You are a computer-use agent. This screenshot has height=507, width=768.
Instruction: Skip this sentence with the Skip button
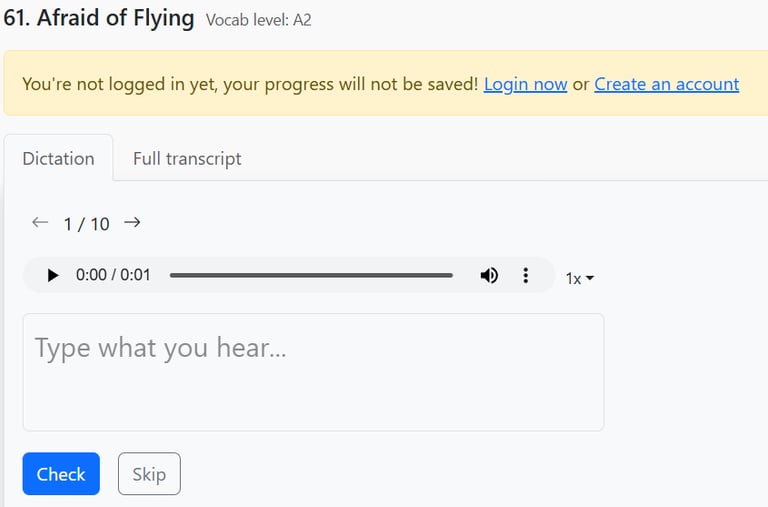point(149,474)
